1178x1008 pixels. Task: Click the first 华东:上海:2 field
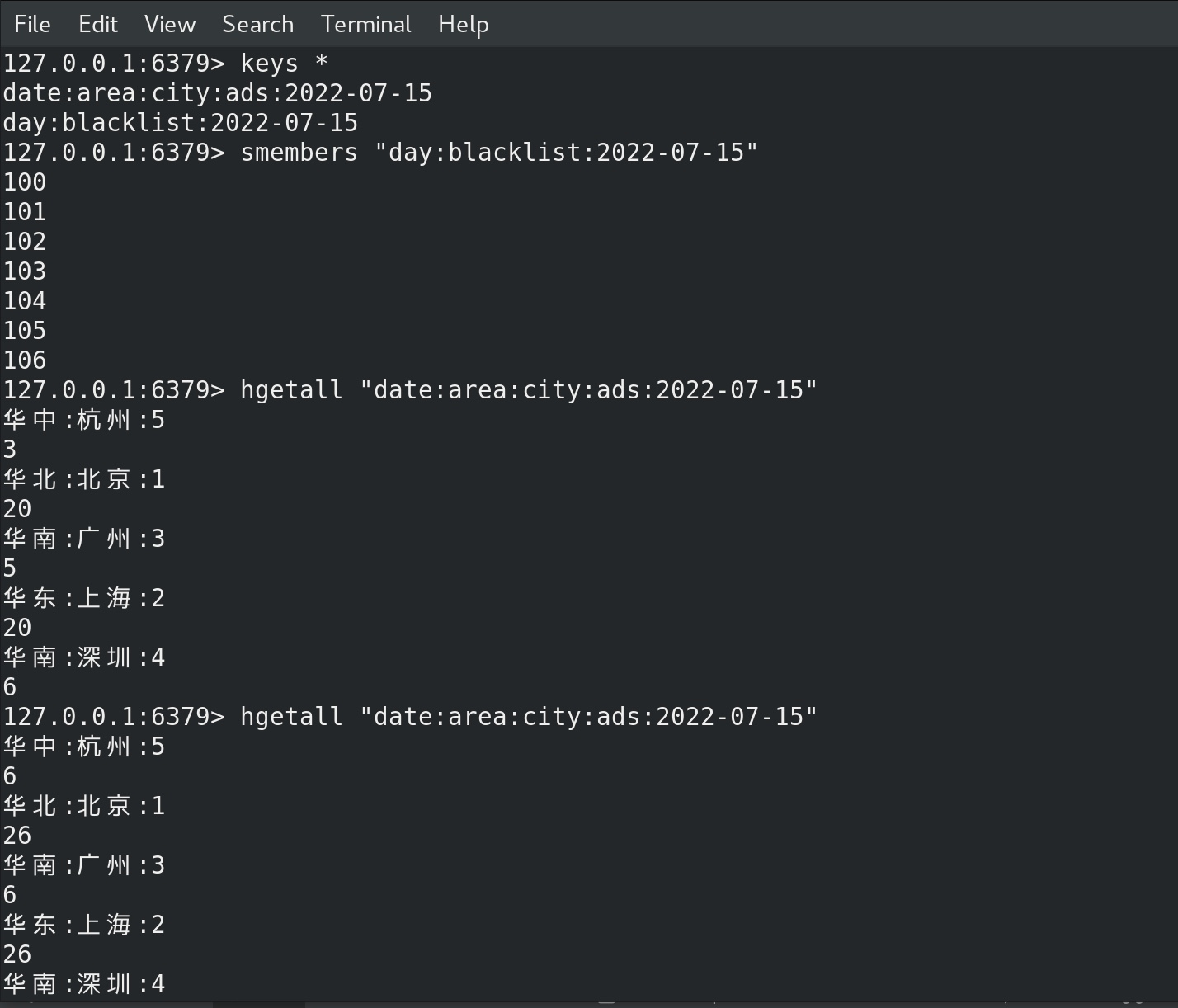pos(84,598)
